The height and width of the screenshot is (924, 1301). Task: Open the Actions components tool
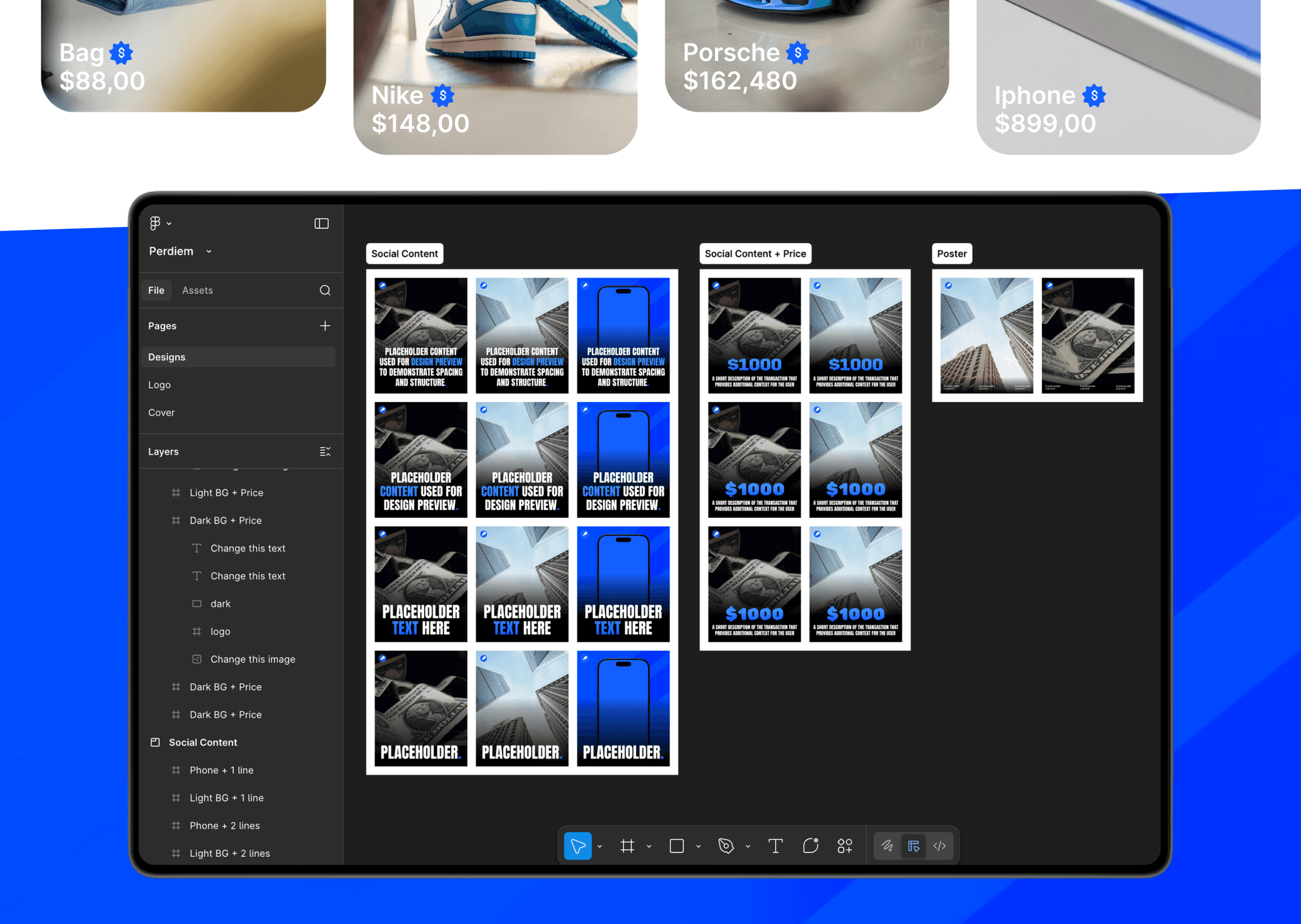tap(844, 846)
